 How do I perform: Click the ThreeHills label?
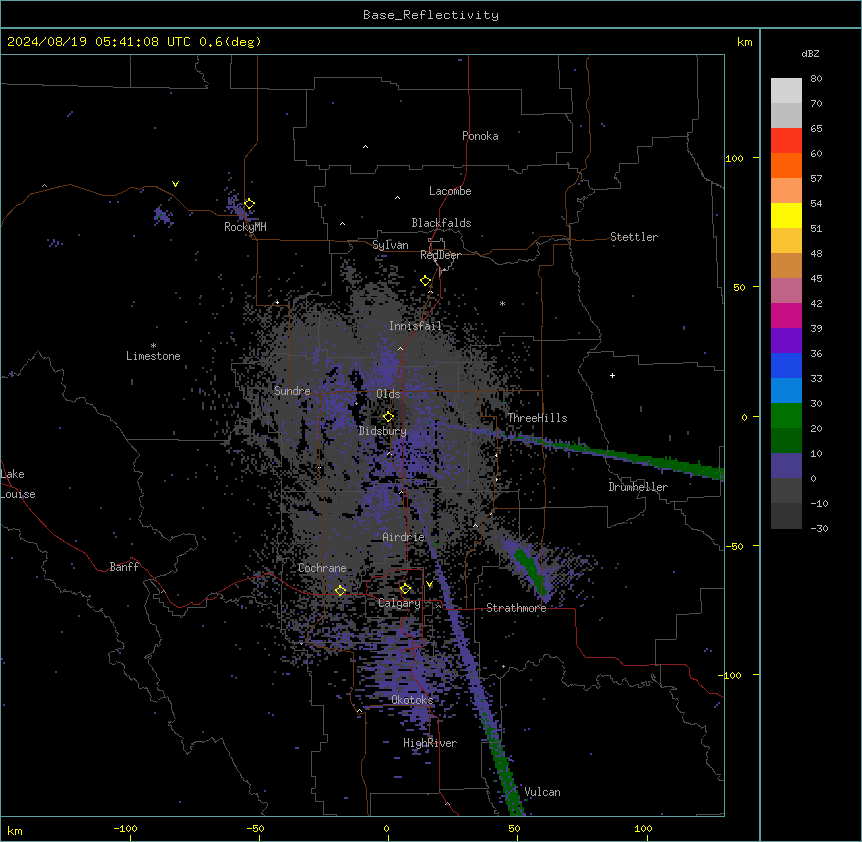pyautogui.click(x=537, y=418)
